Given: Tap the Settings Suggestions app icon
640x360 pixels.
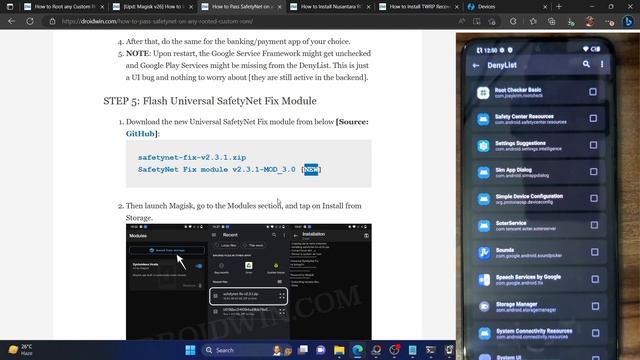Looking at the screenshot, I should 483,146.
